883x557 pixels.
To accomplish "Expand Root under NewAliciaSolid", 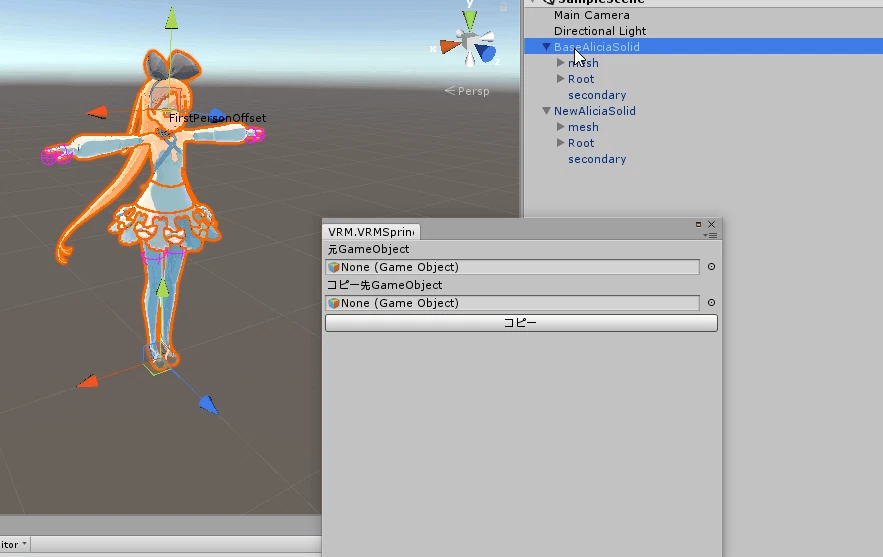I will (560, 142).
